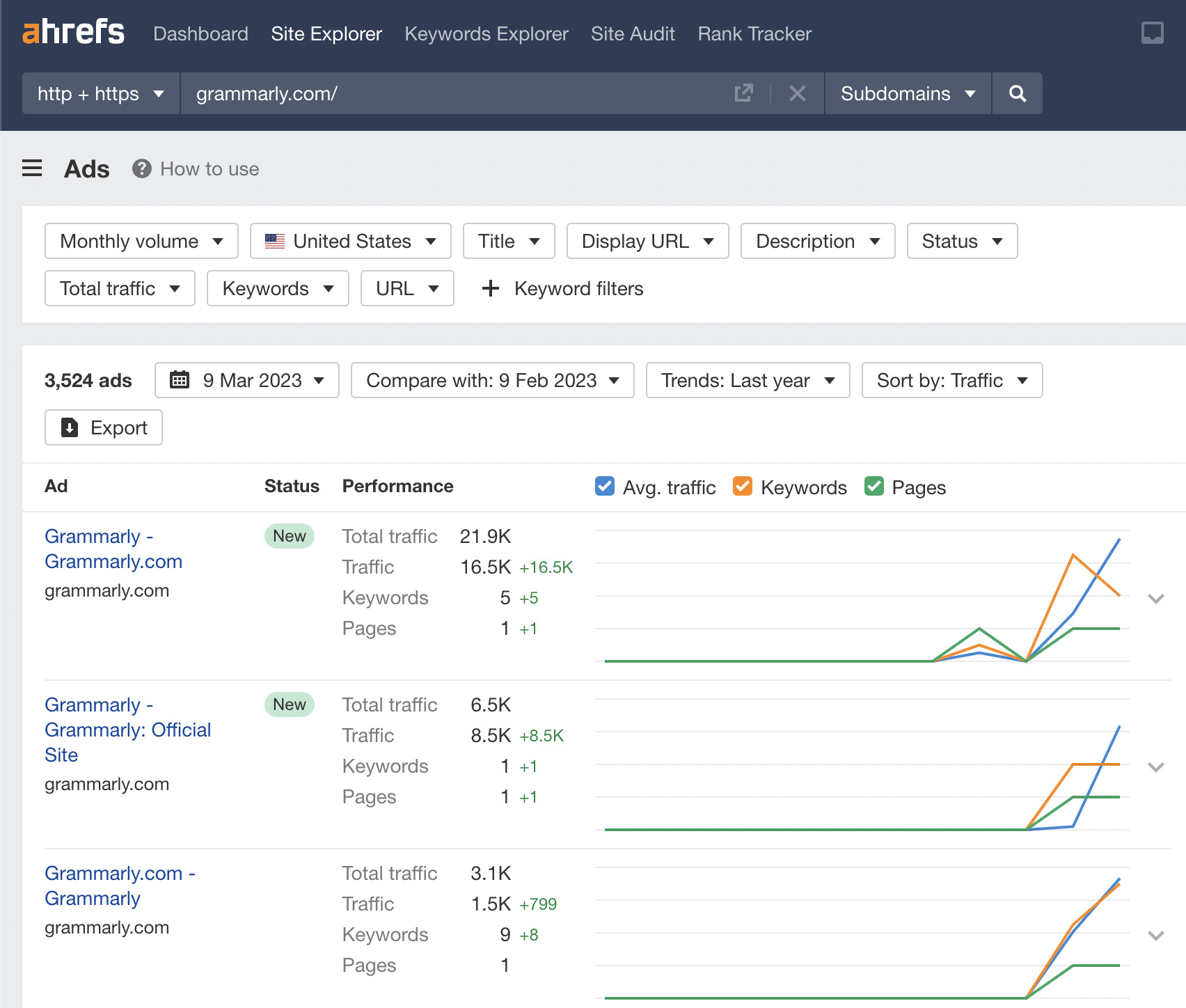The height and width of the screenshot is (1008, 1186).
Task: Open the Subdomains dropdown
Action: tap(906, 93)
